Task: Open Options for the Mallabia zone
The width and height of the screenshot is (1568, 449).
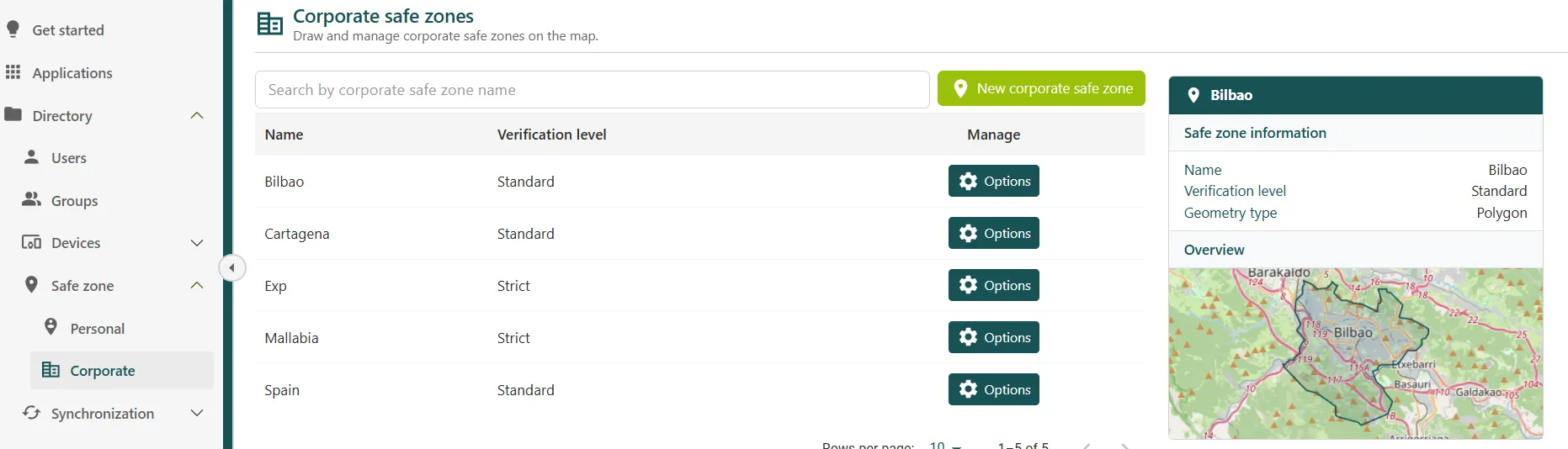Action: coord(994,337)
